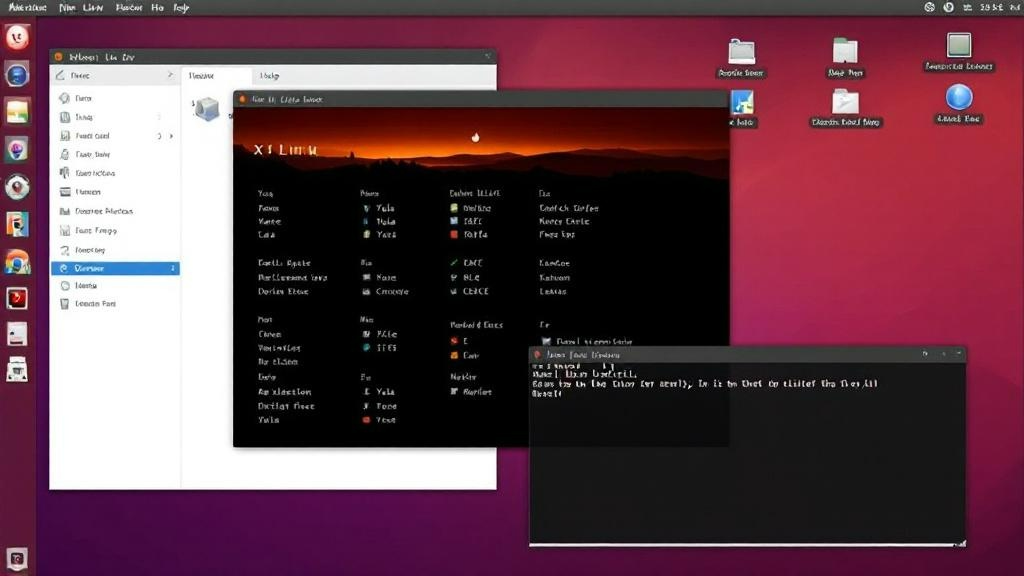Image resolution: width=1024 pixels, height=576 pixels.
Task: Expand the disclosure arrow on the third sidebar item
Action: click(171, 136)
